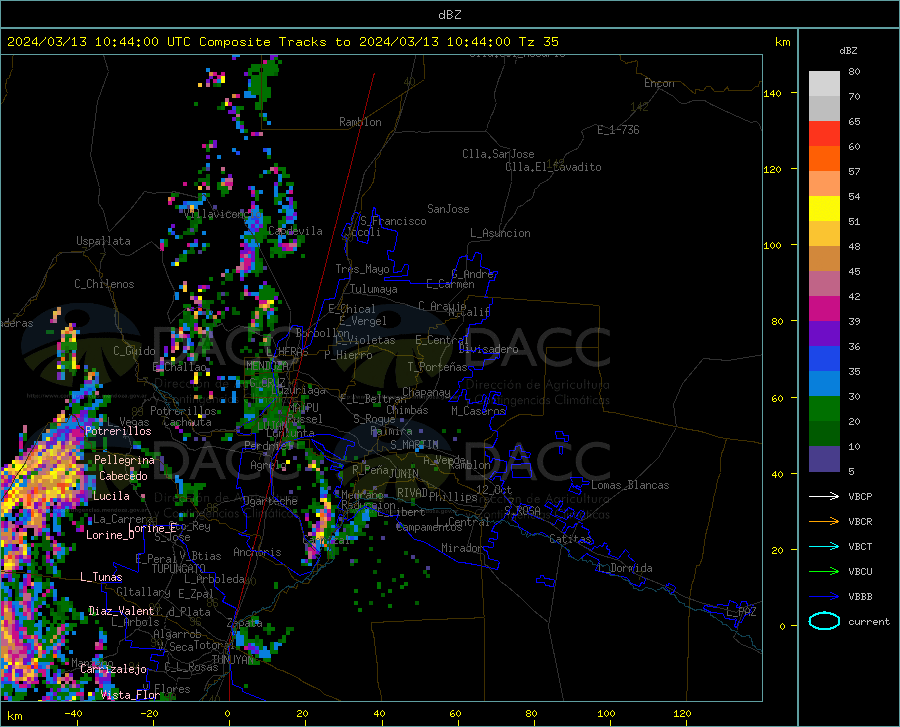
Task: Click the Encon label at upper right
Action: coord(659,83)
